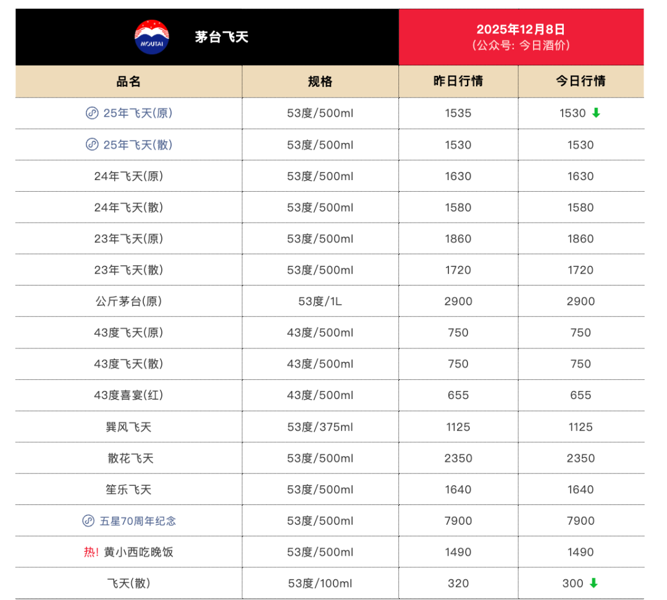Click green down arrow next to 1530
The image size is (667, 600).
pos(596,113)
